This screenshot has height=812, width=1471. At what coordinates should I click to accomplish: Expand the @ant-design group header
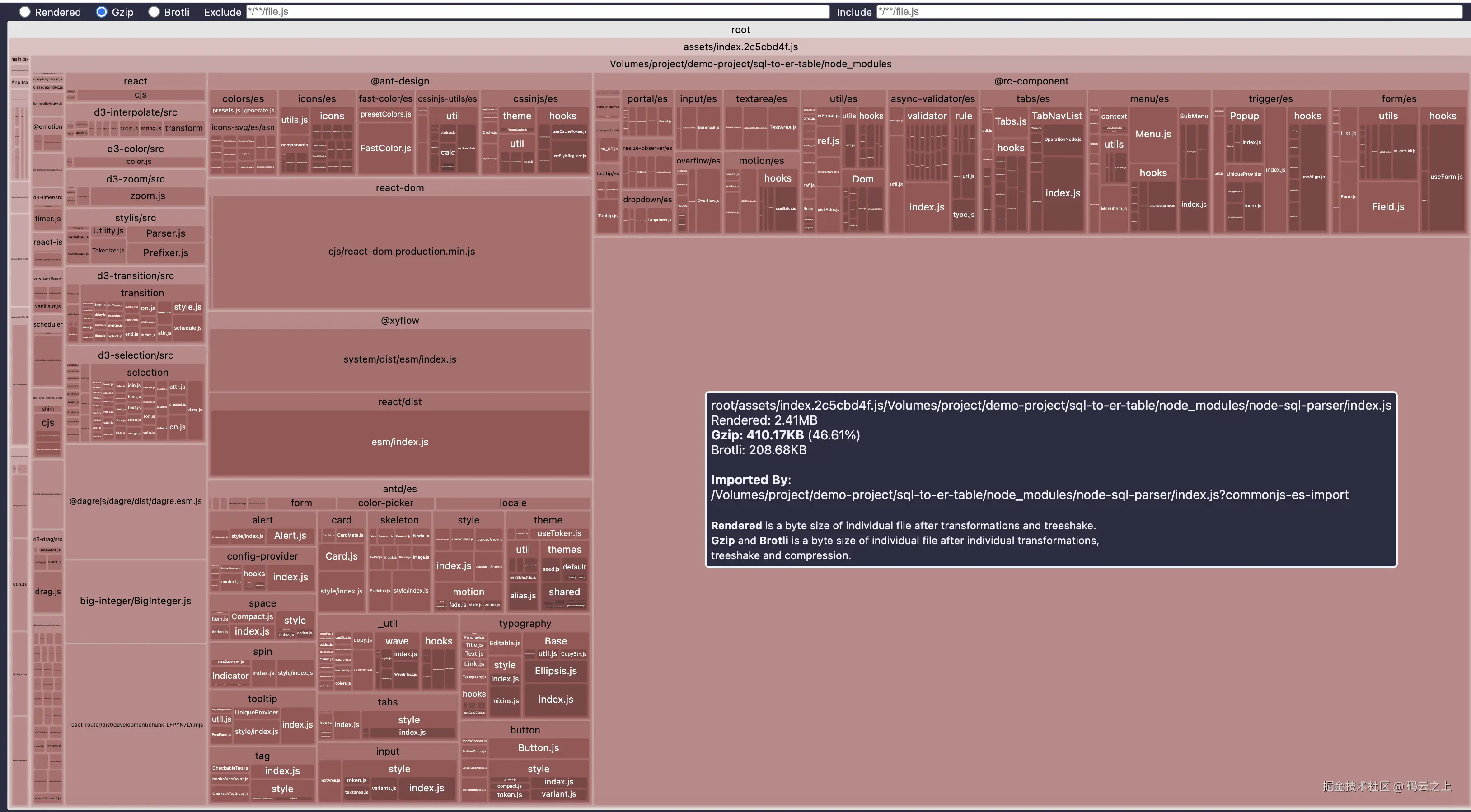[x=400, y=81]
